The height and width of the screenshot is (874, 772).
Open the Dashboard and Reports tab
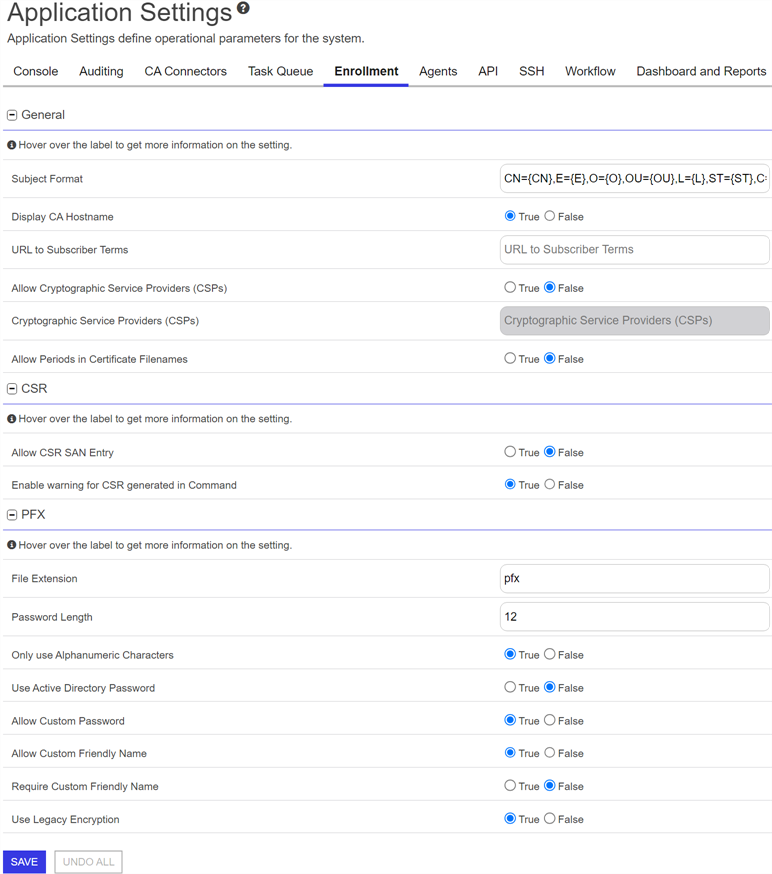(x=701, y=71)
